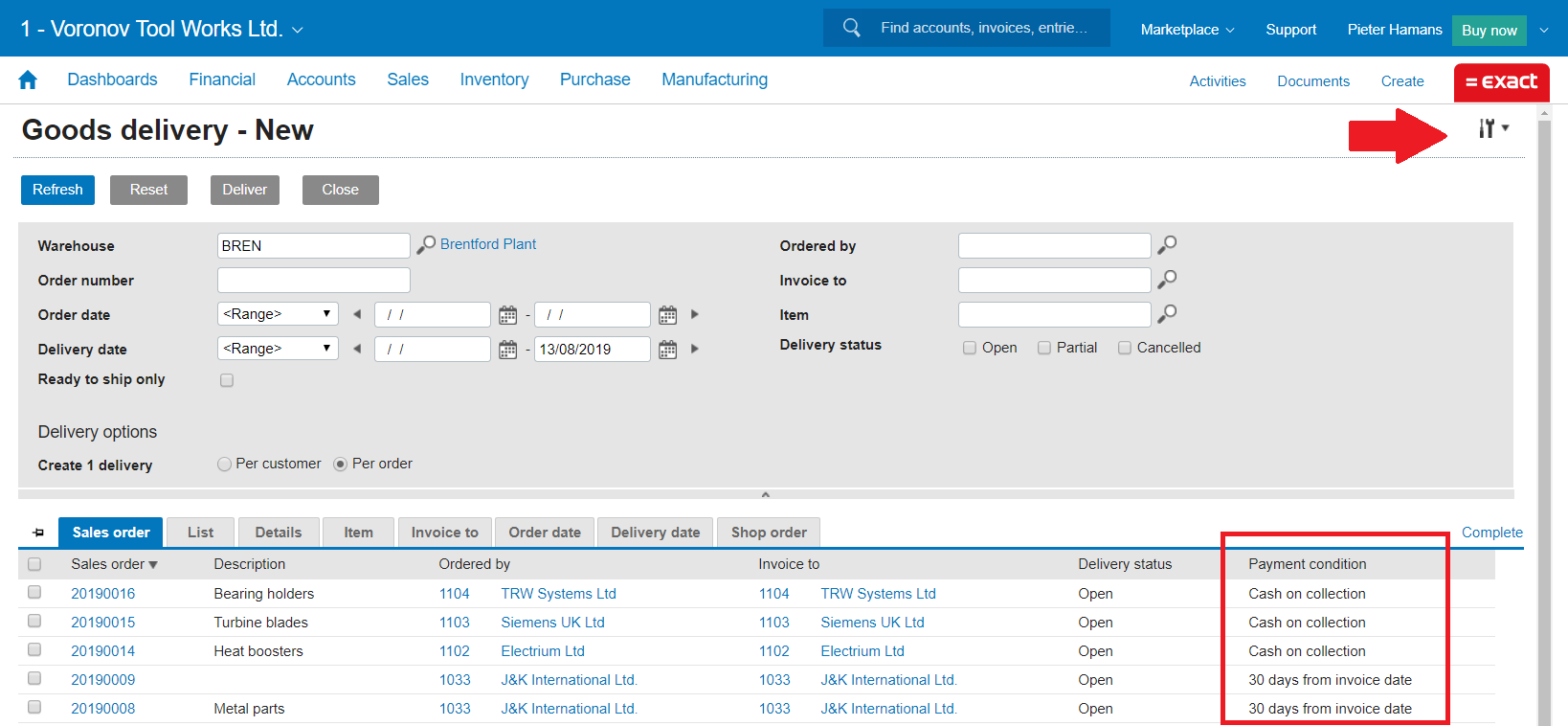This screenshot has height=726, width=1568.
Task: Open the Accounts menu
Action: [321, 79]
